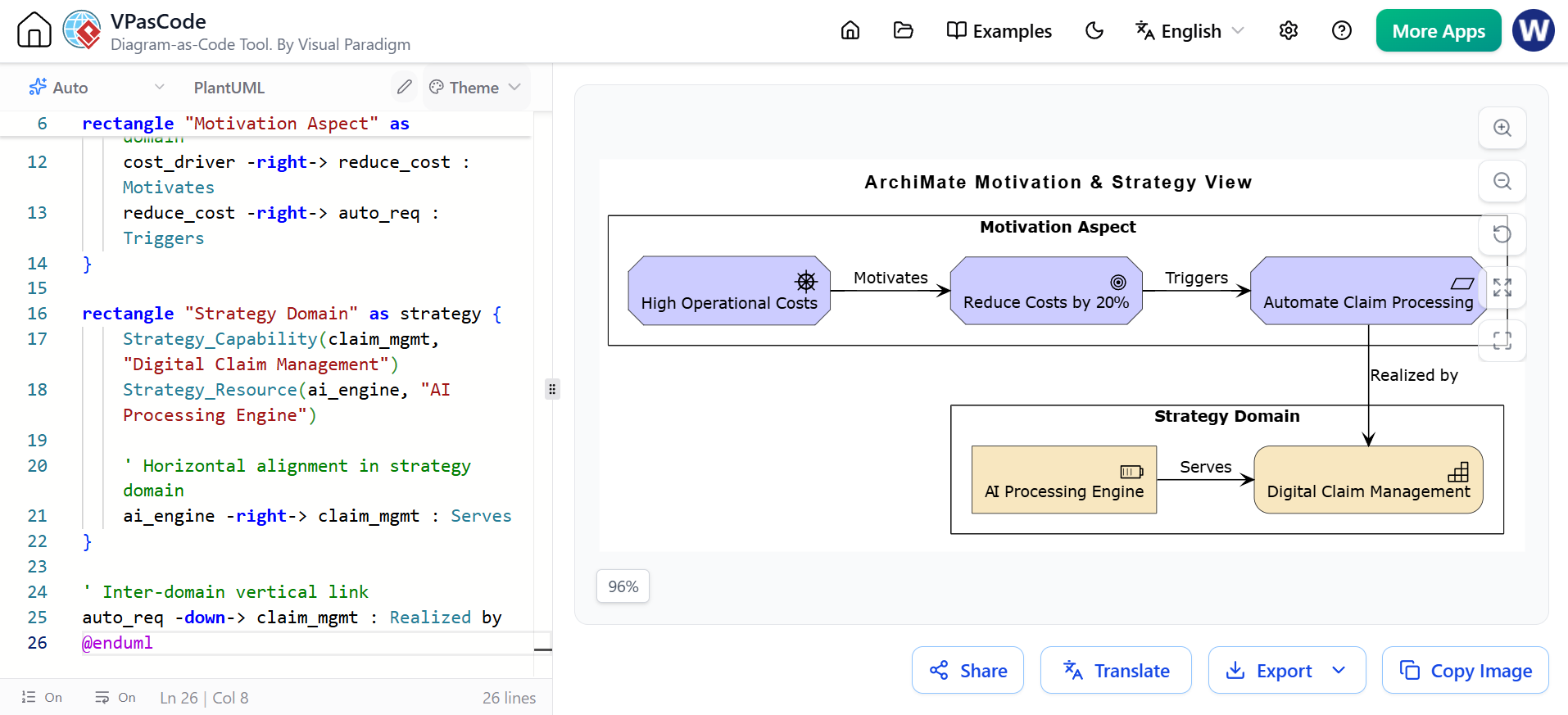Reset diagram view with rotate icon

point(1502,234)
